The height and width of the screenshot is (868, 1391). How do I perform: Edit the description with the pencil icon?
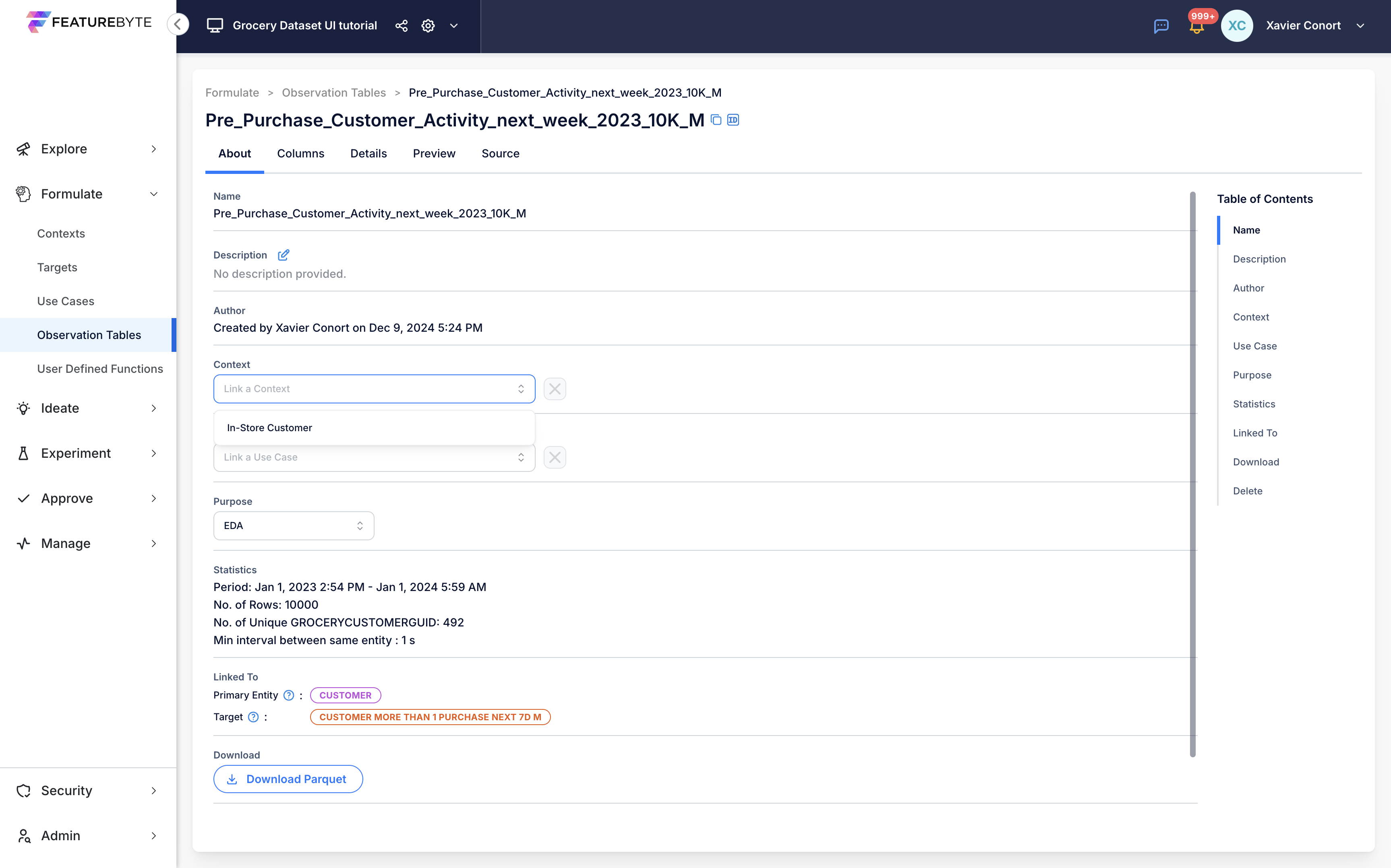(x=283, y=255)
